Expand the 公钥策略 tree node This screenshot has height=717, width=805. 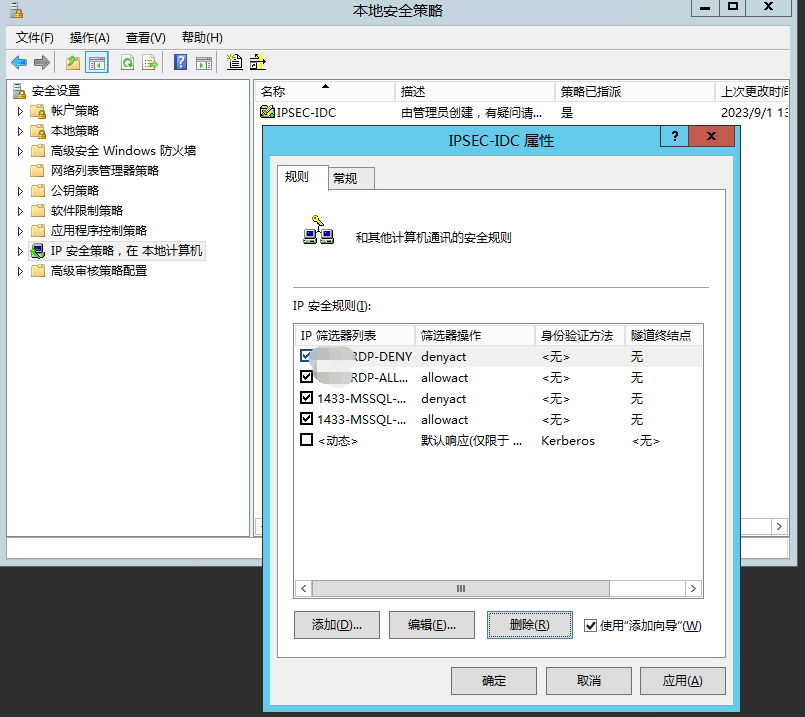point(20,191)
